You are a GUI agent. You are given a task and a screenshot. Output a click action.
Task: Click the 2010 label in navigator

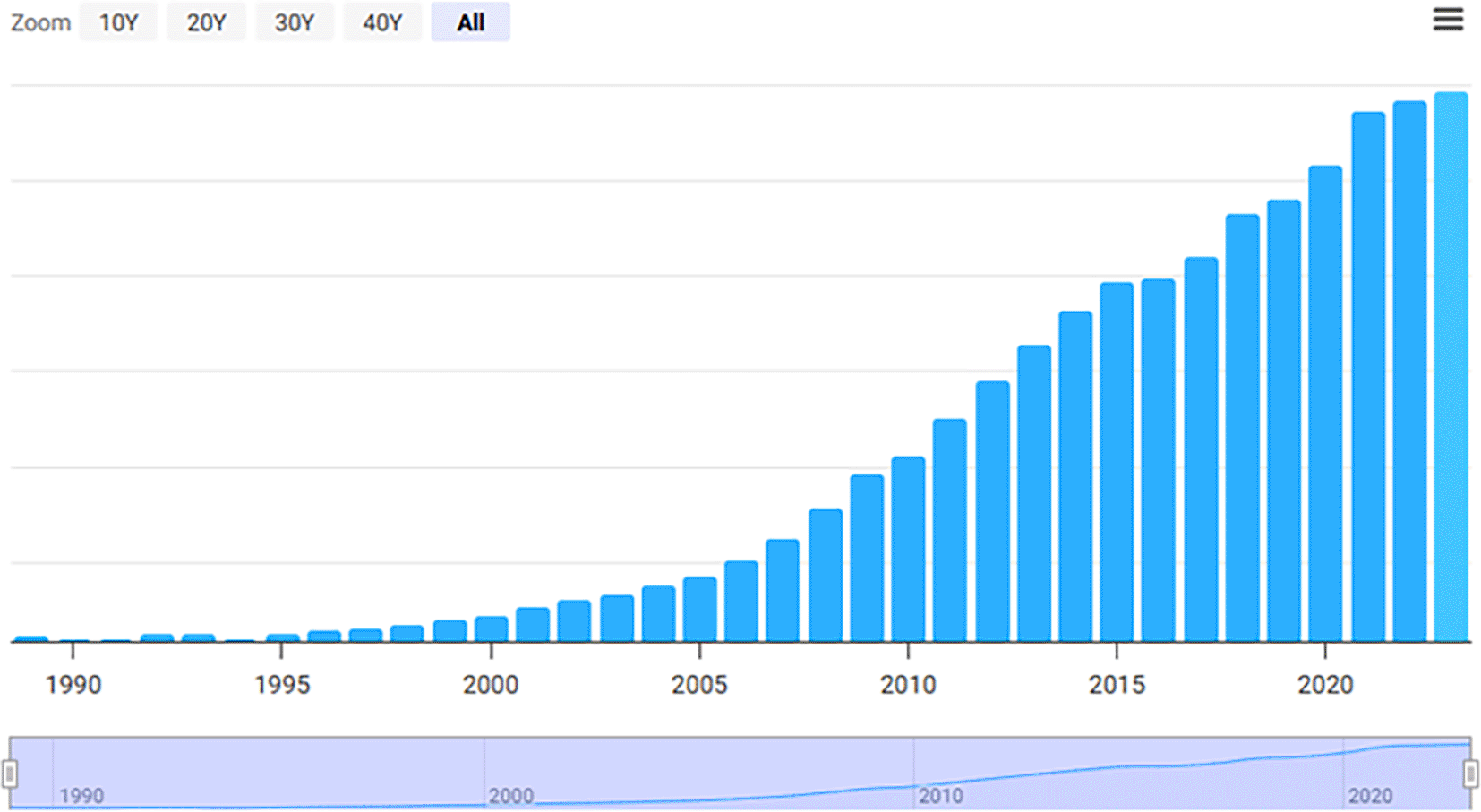(940, 795)
